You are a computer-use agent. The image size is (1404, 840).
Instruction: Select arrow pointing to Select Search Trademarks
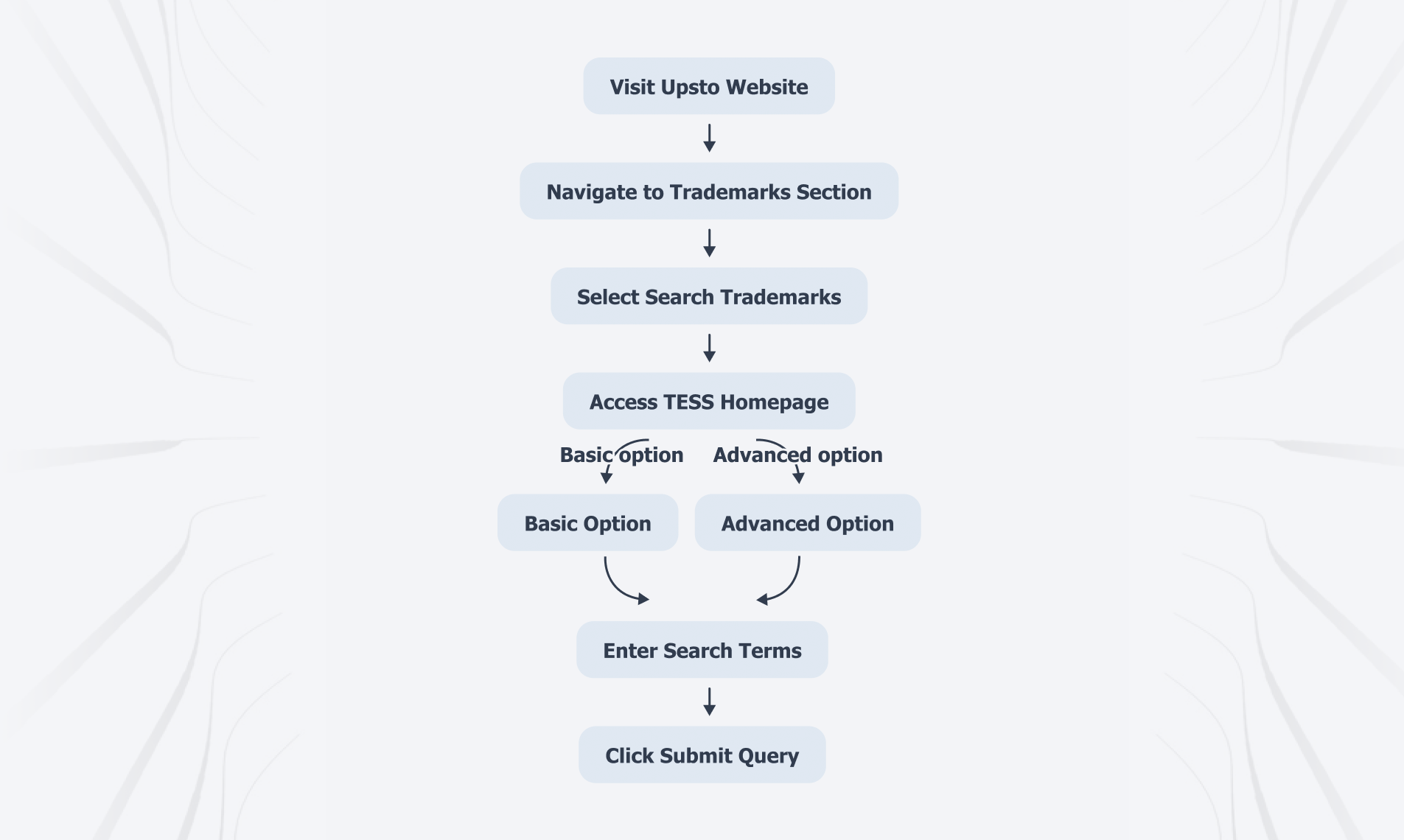[709, 243]
